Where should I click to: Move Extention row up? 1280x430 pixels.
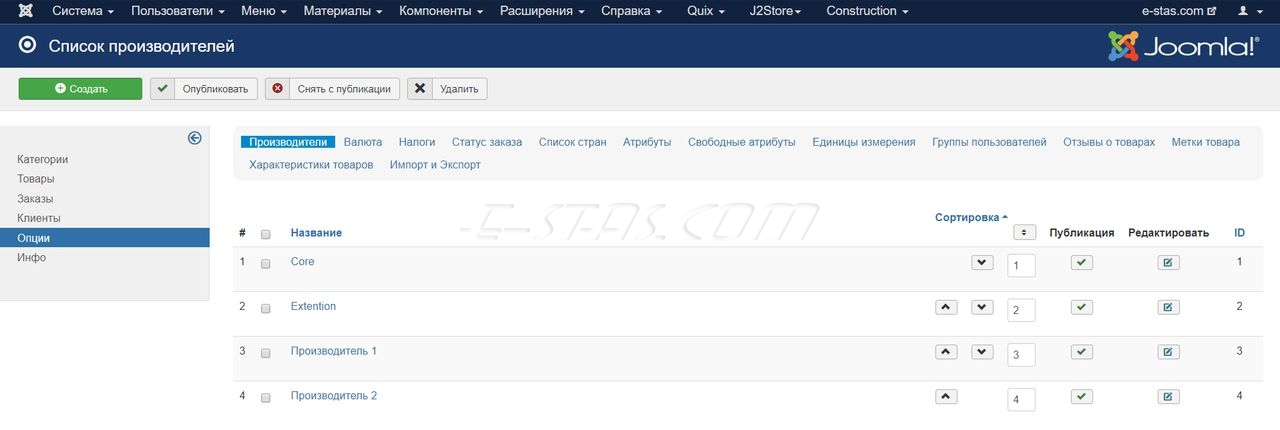(x=946, y=307)
